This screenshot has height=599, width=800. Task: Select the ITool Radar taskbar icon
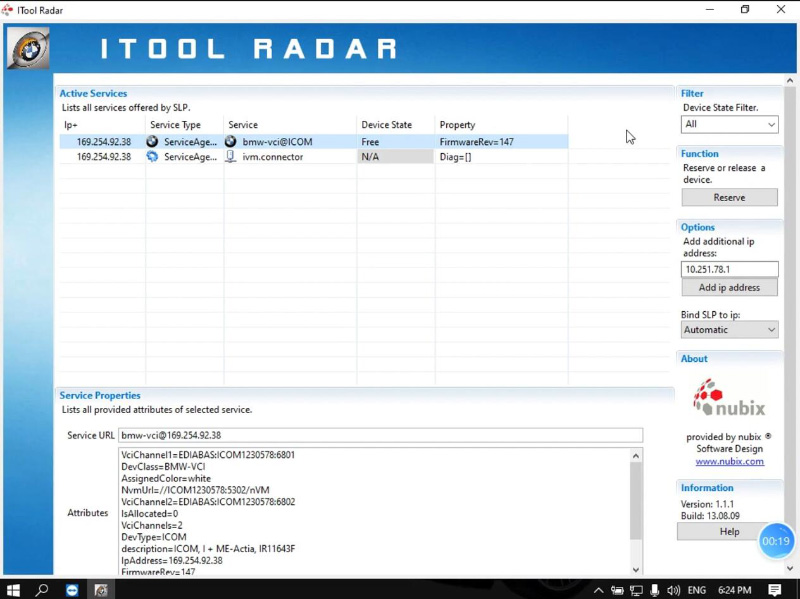click(x=101, y=590)
